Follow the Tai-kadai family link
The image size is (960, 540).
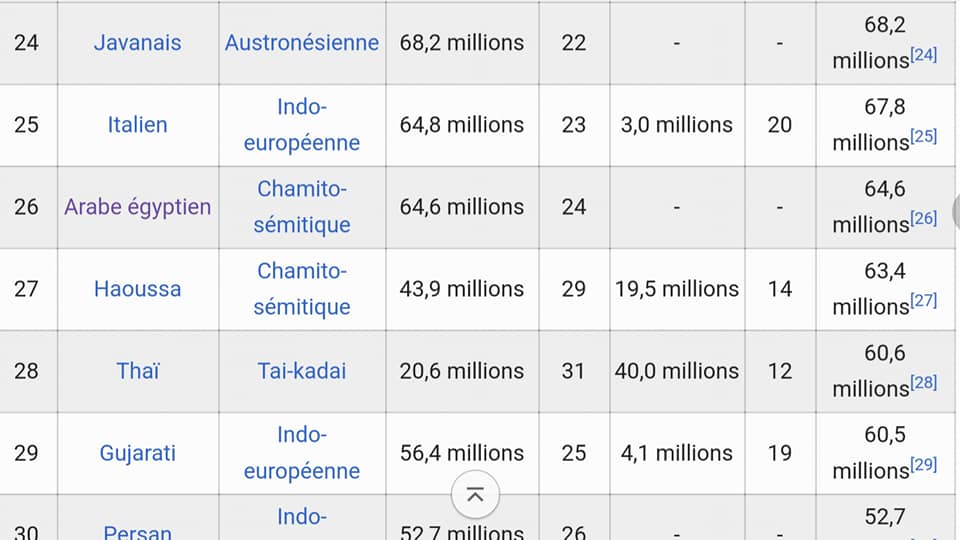tap(301, 371)
